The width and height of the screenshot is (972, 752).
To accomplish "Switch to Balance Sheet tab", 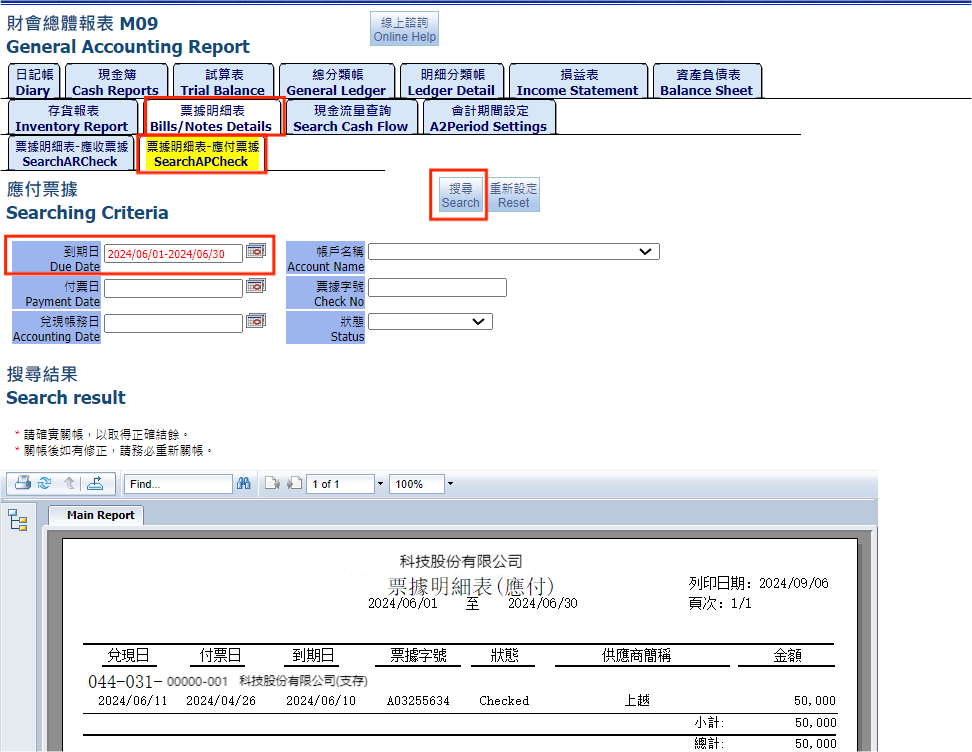I will 707,82.
